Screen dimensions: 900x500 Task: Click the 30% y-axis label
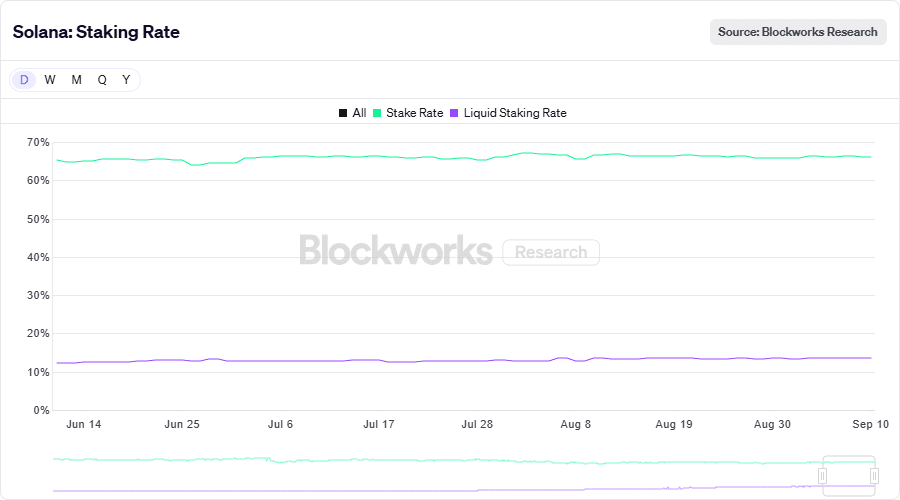(38, 296)
